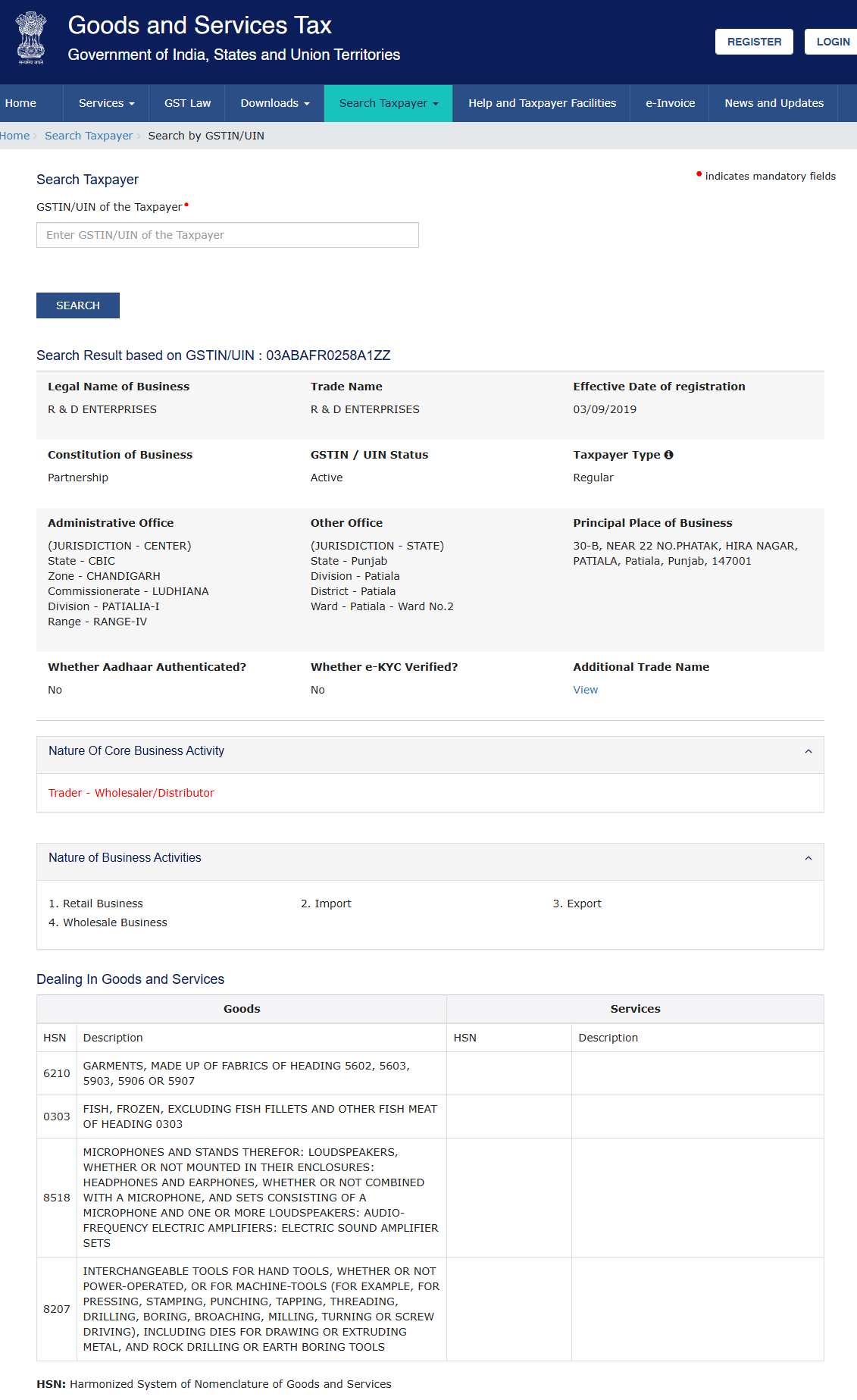The height and width of the screenshot is (1400, 857).
Task: Click the 3. Export activity
Action: [577, 904]
